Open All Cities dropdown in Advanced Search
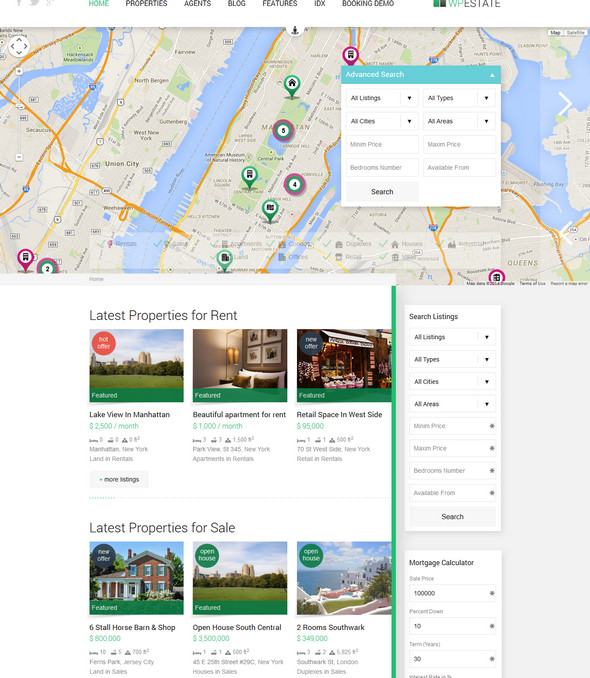The width and height of the screenshot is (590, 678). click(382, 122)
